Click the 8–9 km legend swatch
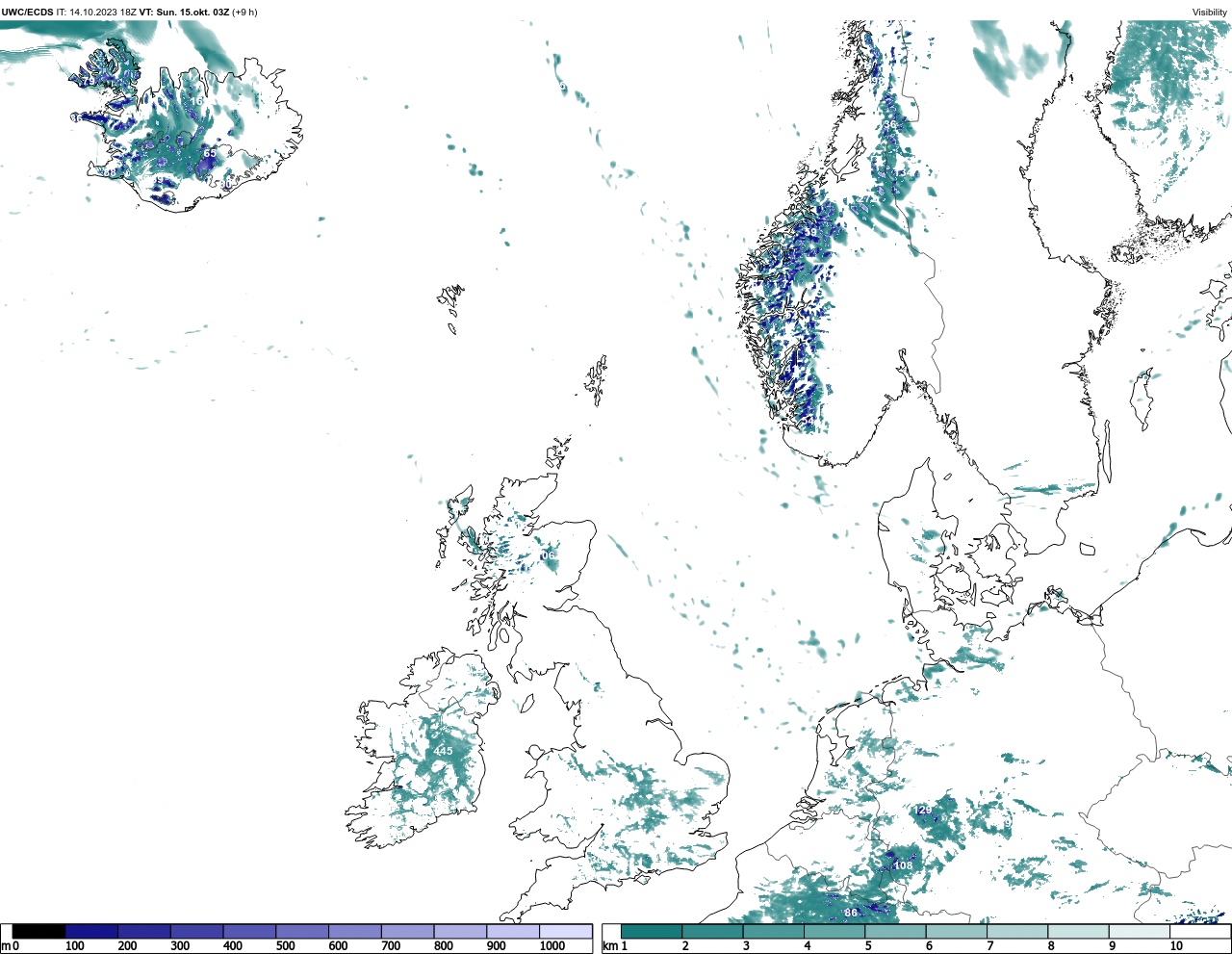Viewport: 1232px width, 954px height. (1078, 931)
